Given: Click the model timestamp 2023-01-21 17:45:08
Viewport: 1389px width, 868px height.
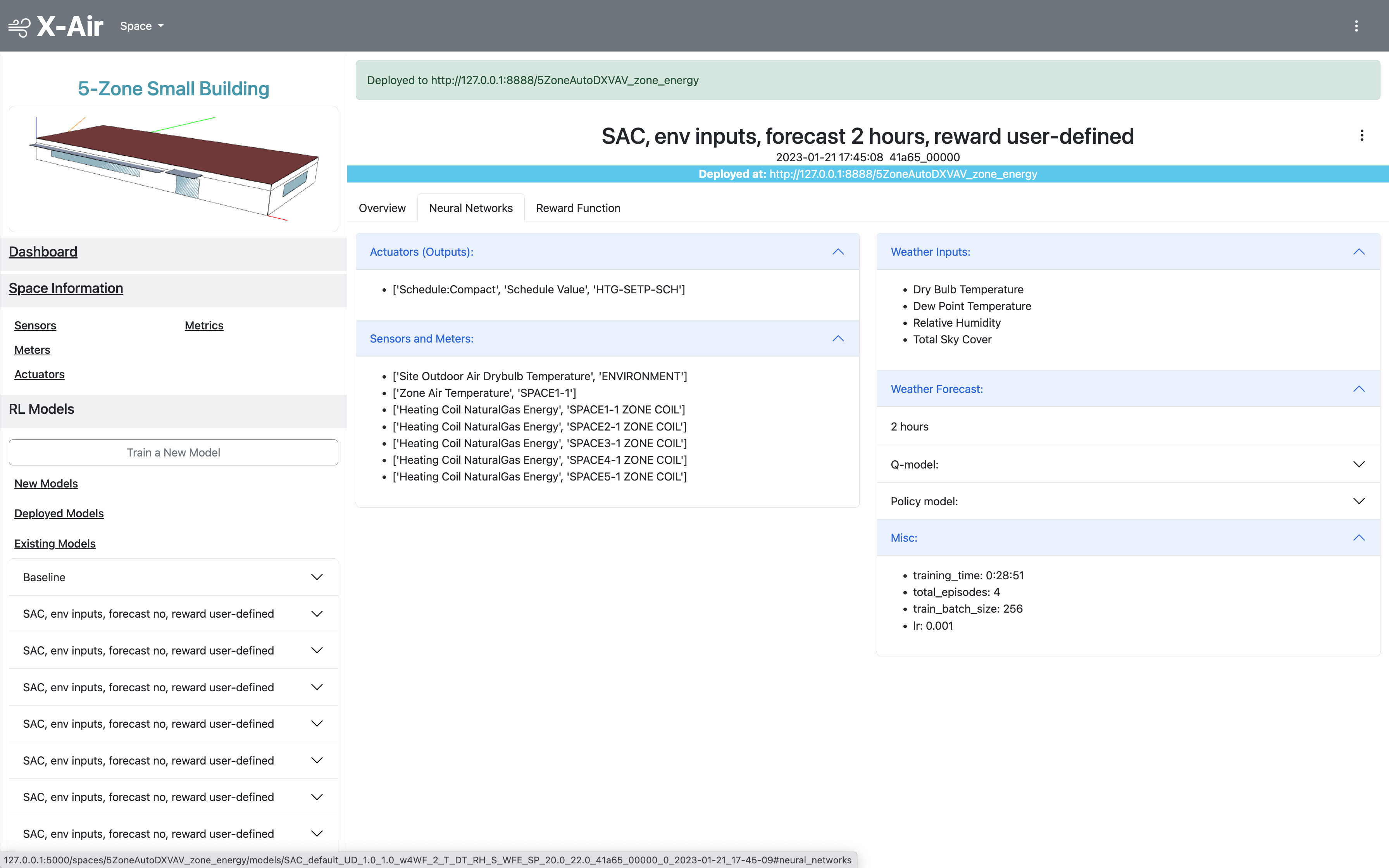Looking at the screenshot, I should (x=829, y=157).
